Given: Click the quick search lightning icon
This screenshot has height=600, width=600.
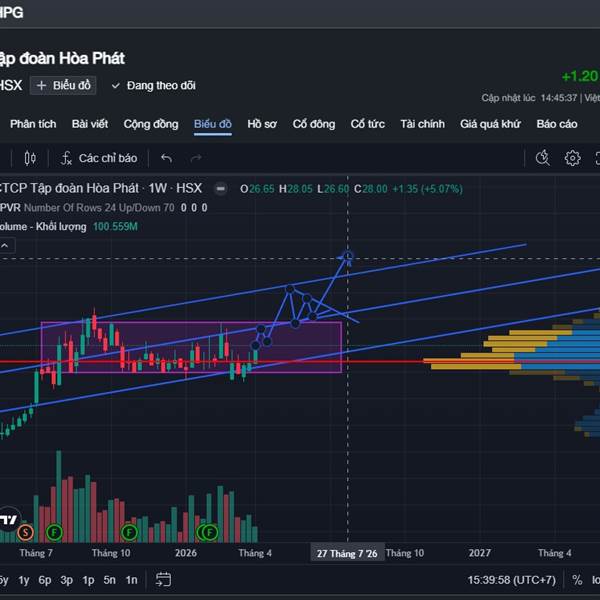Looking at the screenshot, I should coord(543,158).
